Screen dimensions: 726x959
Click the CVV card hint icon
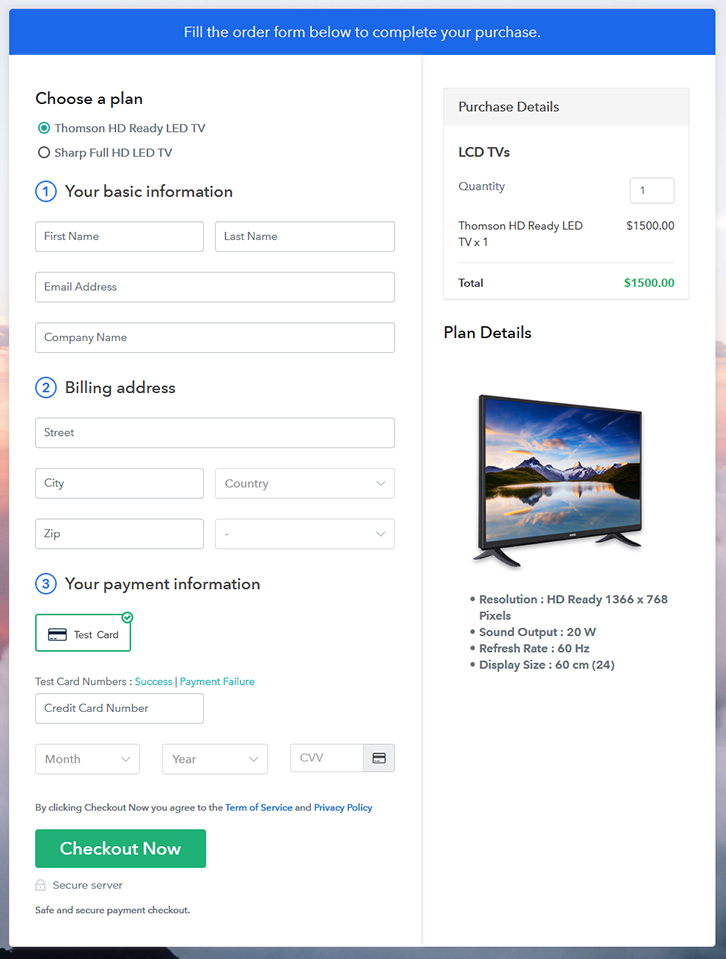pyautogui.click(x=379, y=758)
